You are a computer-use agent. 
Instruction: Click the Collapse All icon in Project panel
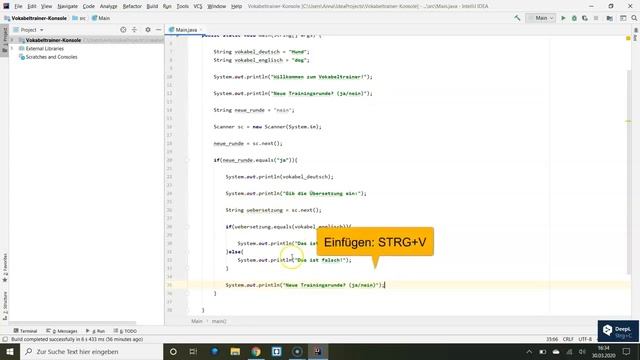click(134, 30)
